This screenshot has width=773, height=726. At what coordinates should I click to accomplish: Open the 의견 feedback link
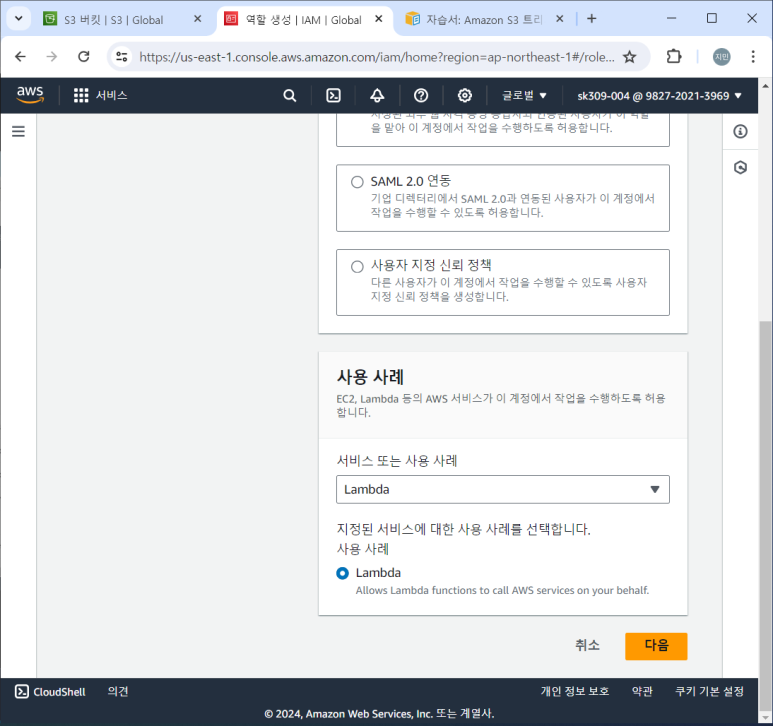(x=118, y=691)
